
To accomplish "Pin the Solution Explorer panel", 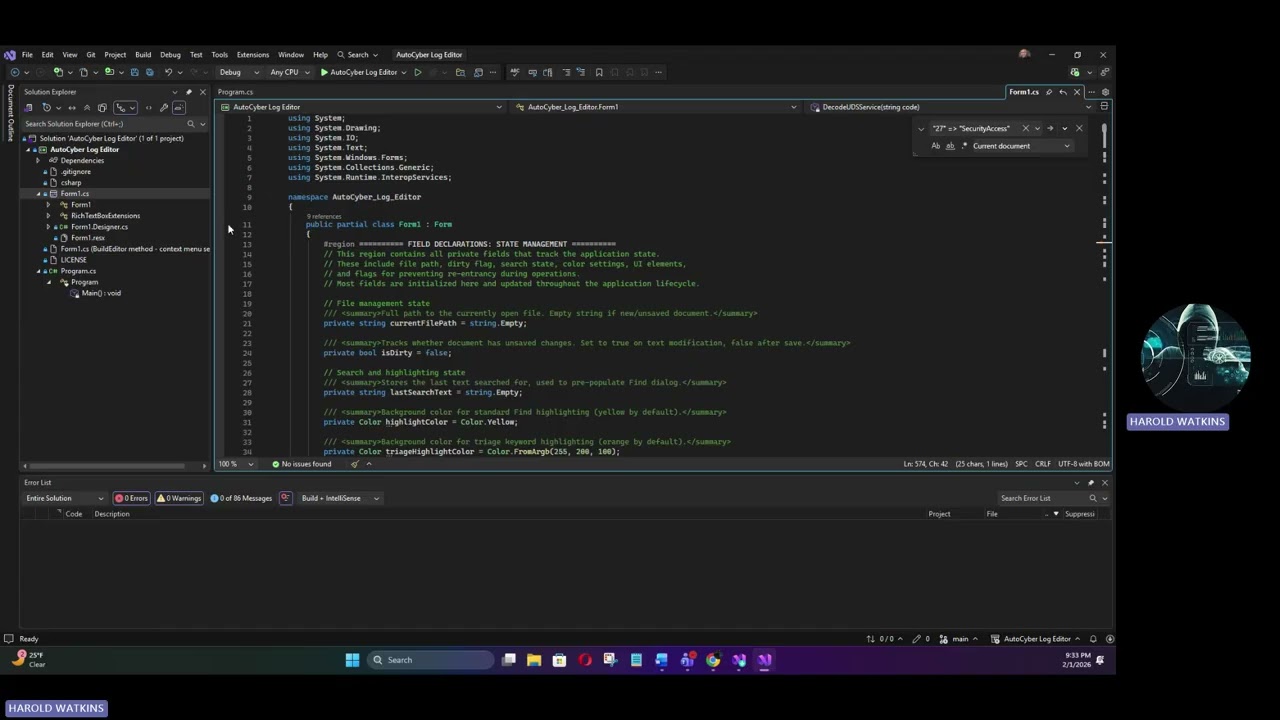I will [x=189, y=92].
